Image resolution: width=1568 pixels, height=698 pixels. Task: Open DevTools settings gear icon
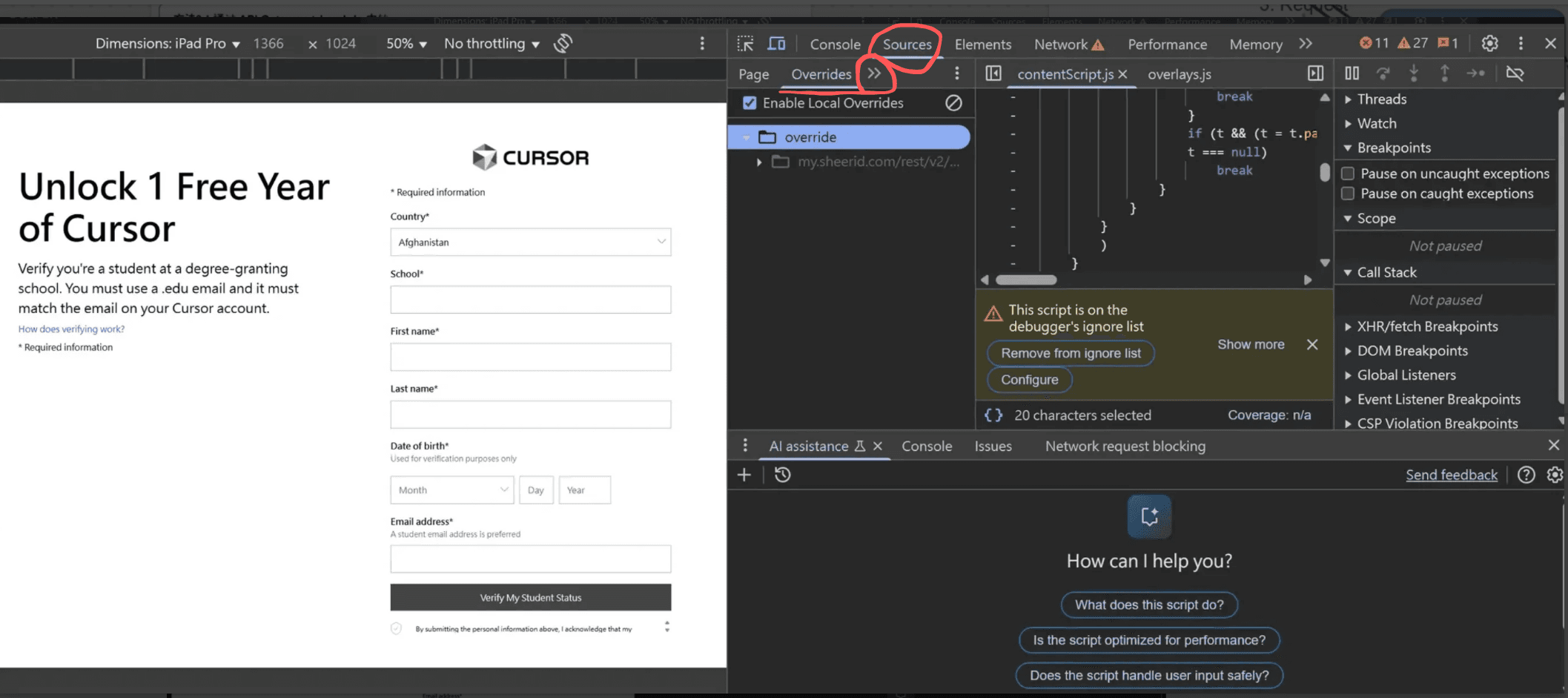coord(1489,44)
